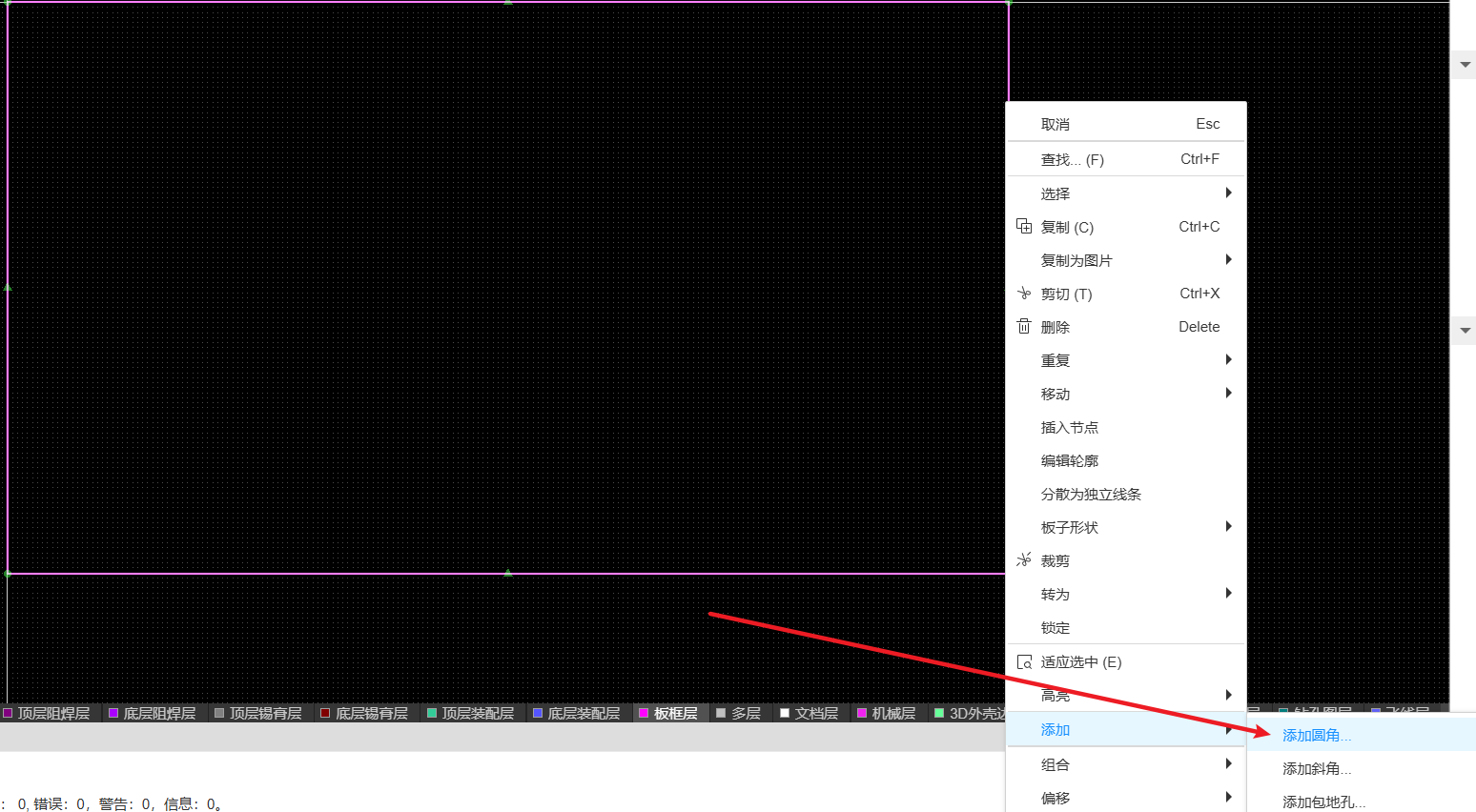
Task: Click 分散为独立线条 menu entry
Action: click(1126, 494)
